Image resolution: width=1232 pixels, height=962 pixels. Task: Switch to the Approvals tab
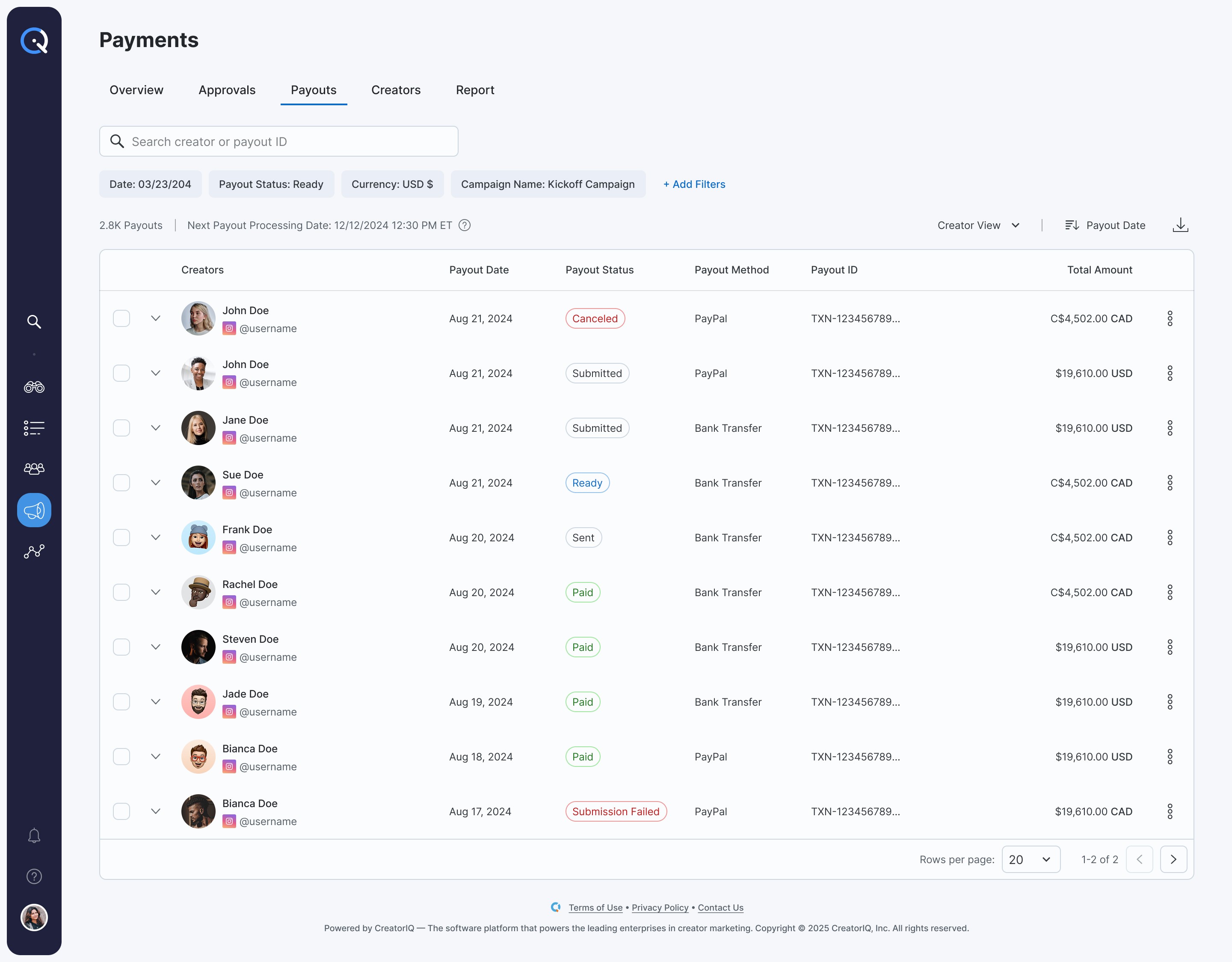(227, 90)
